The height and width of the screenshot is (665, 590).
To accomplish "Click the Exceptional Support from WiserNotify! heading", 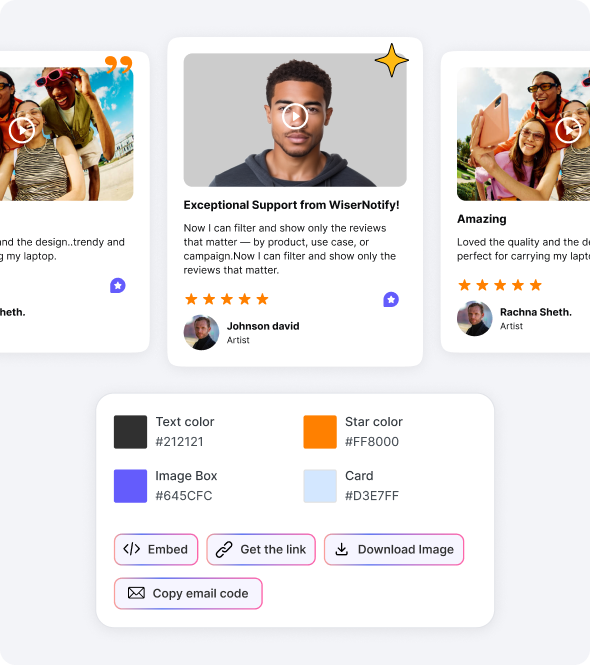I will 291,205.
